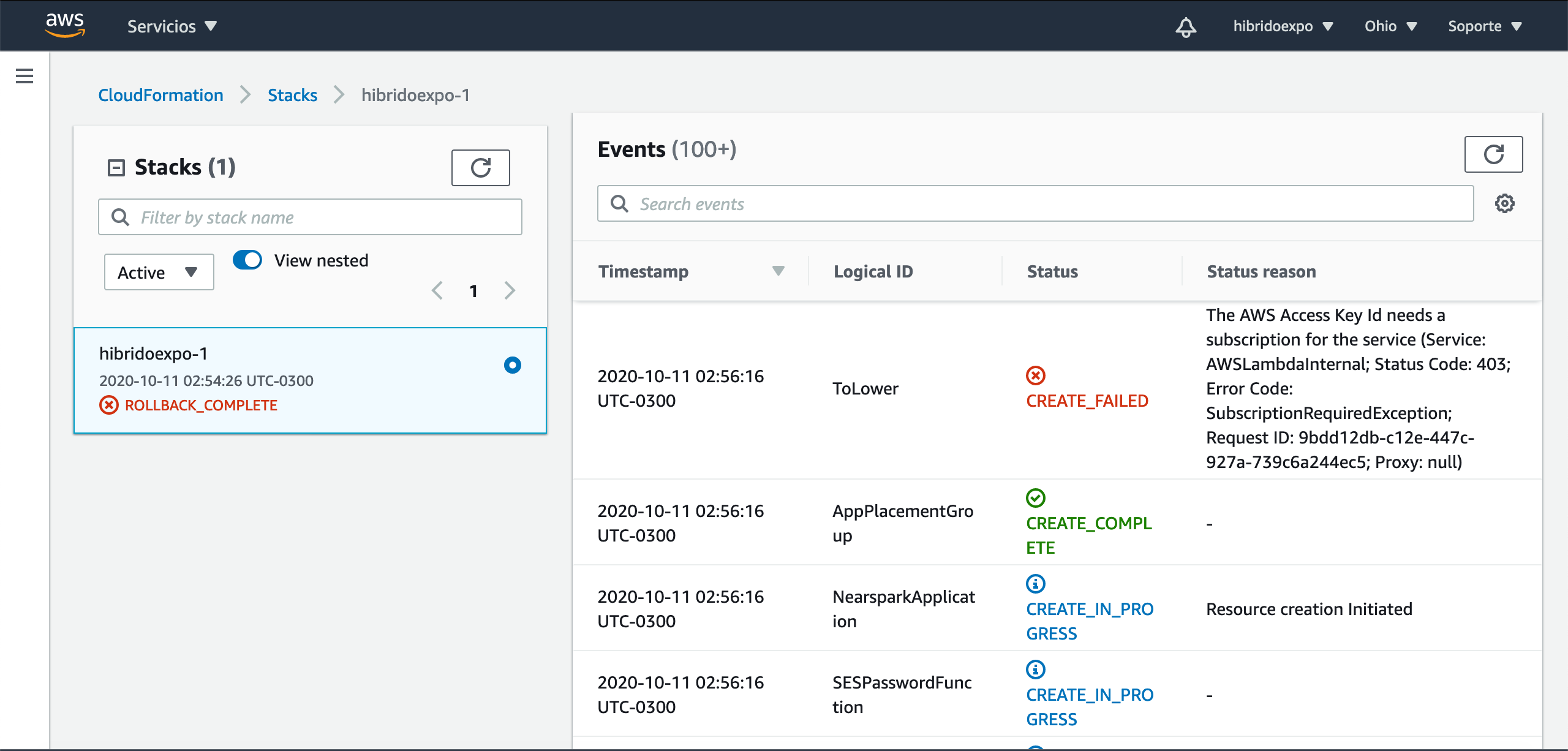Click the CREATE_COMPLETE status text
This screenshot has height=751, width=1568.
[x=1089, y=535]
